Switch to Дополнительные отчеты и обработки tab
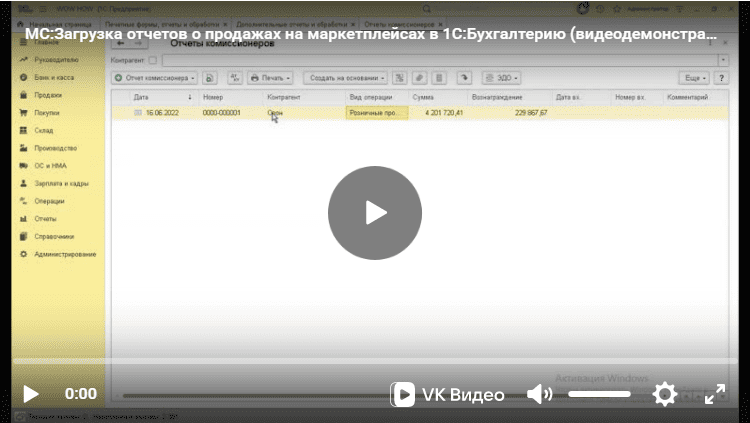 (x=292, y=24)
